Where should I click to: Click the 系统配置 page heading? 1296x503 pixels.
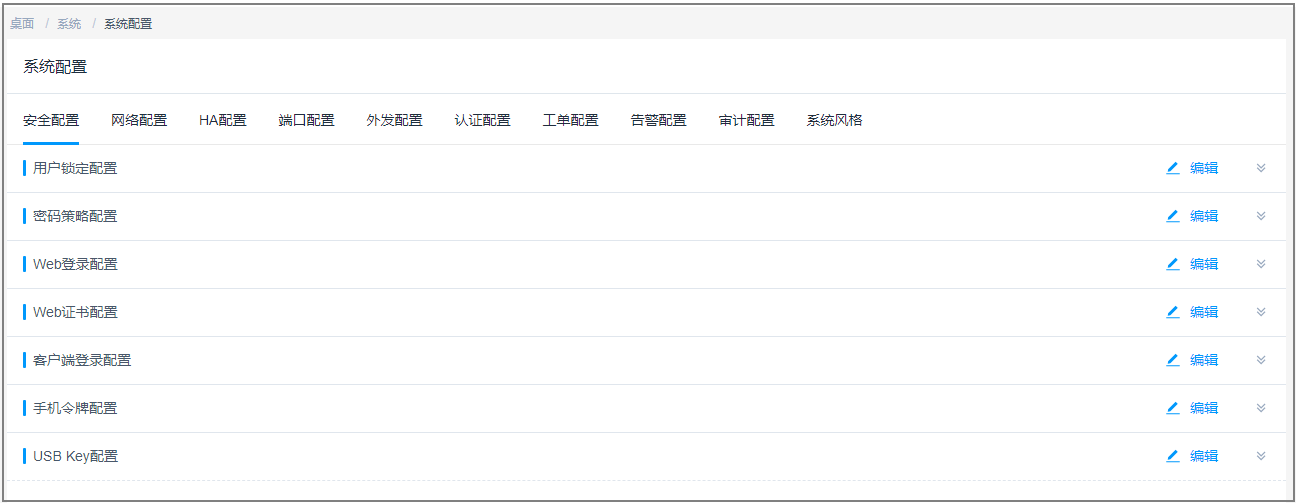click(x=55, y=67)
